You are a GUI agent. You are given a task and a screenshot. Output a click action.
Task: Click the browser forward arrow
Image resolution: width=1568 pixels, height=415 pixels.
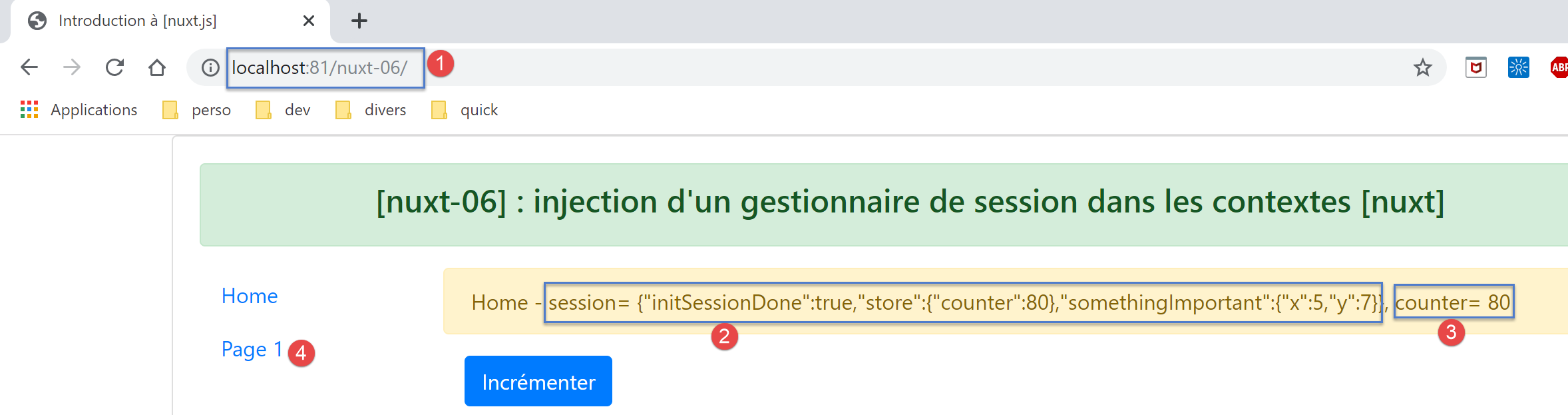point(72,67)
